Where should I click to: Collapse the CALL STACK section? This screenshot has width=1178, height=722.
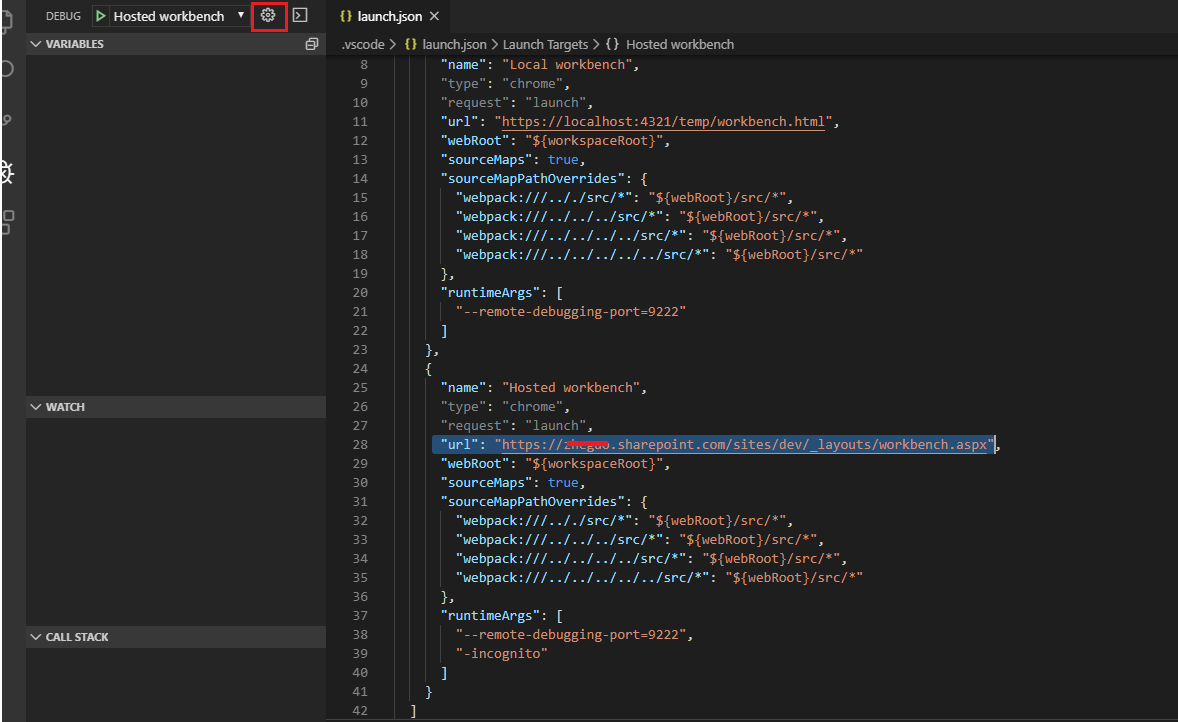176,636
